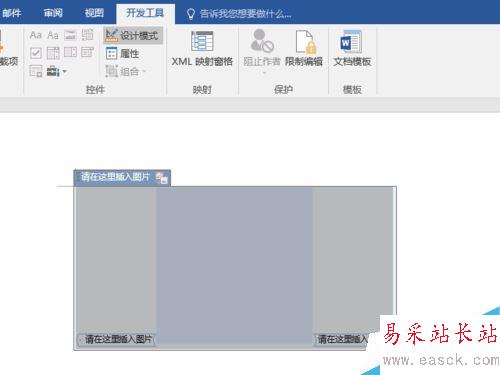This screenshot has width=500, height=375.
Task: Switch to the 审阅 ribbon tab
Action: 53,13
